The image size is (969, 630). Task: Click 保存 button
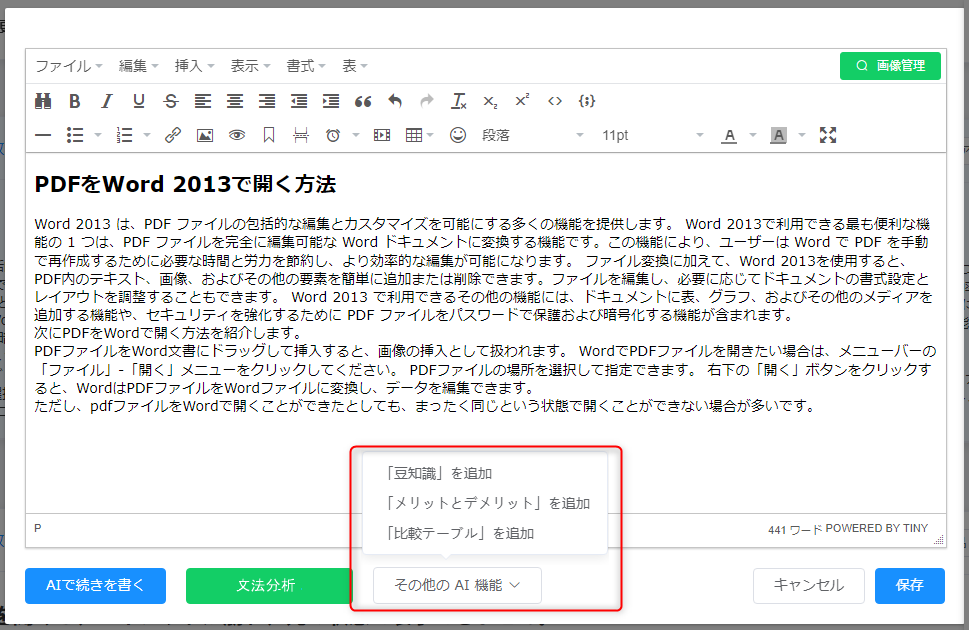[910, 585]
